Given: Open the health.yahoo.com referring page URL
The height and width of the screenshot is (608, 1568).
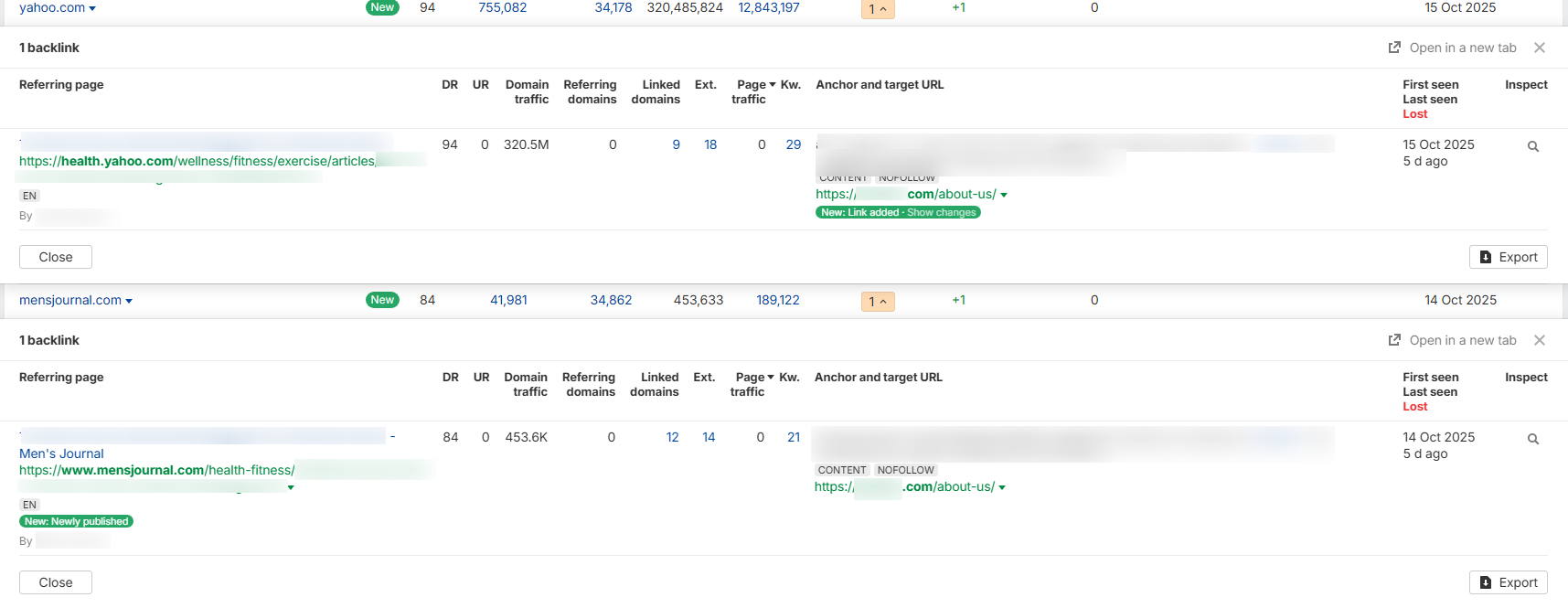Looking at the screenshot, I should tap(197, 161).
